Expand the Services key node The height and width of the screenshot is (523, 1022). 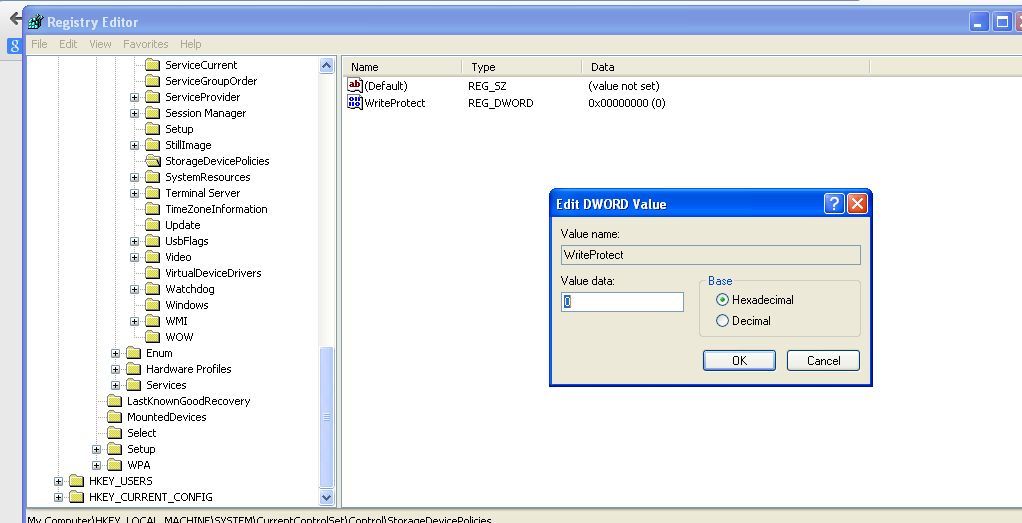point(115,385)
